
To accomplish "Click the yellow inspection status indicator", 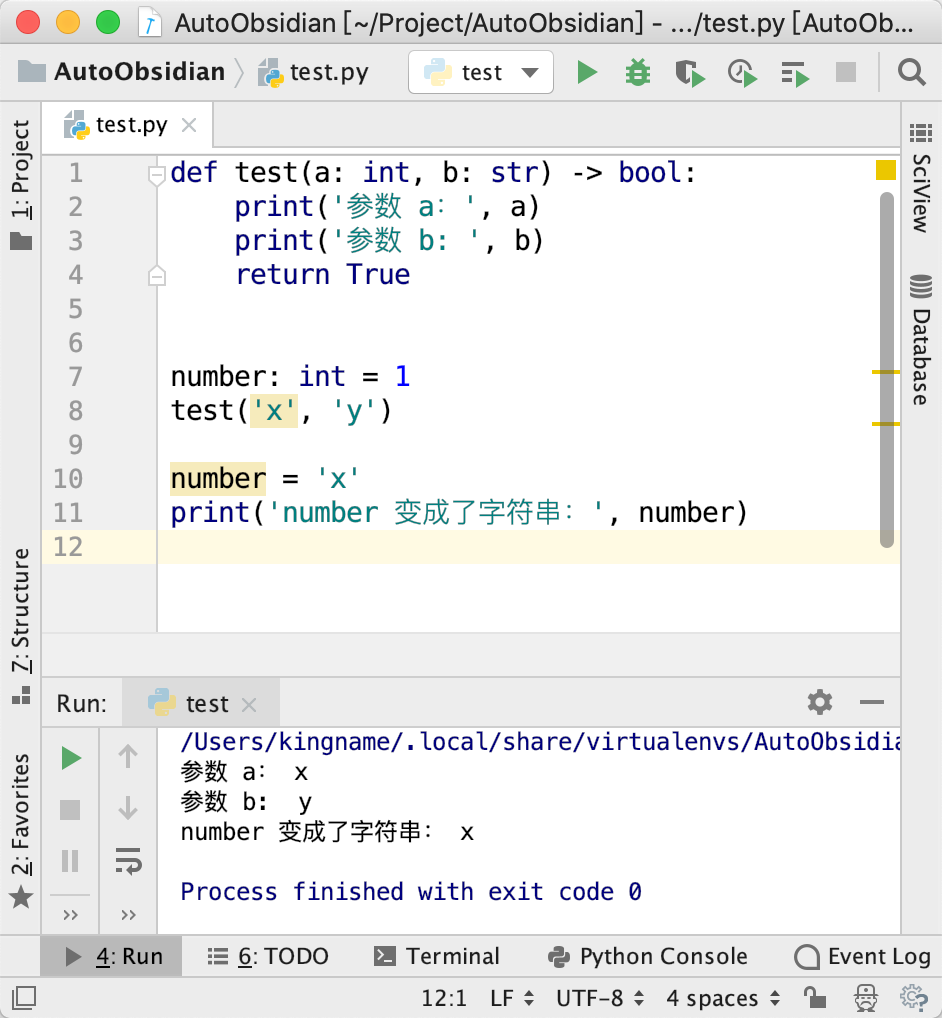I will 886,170.
